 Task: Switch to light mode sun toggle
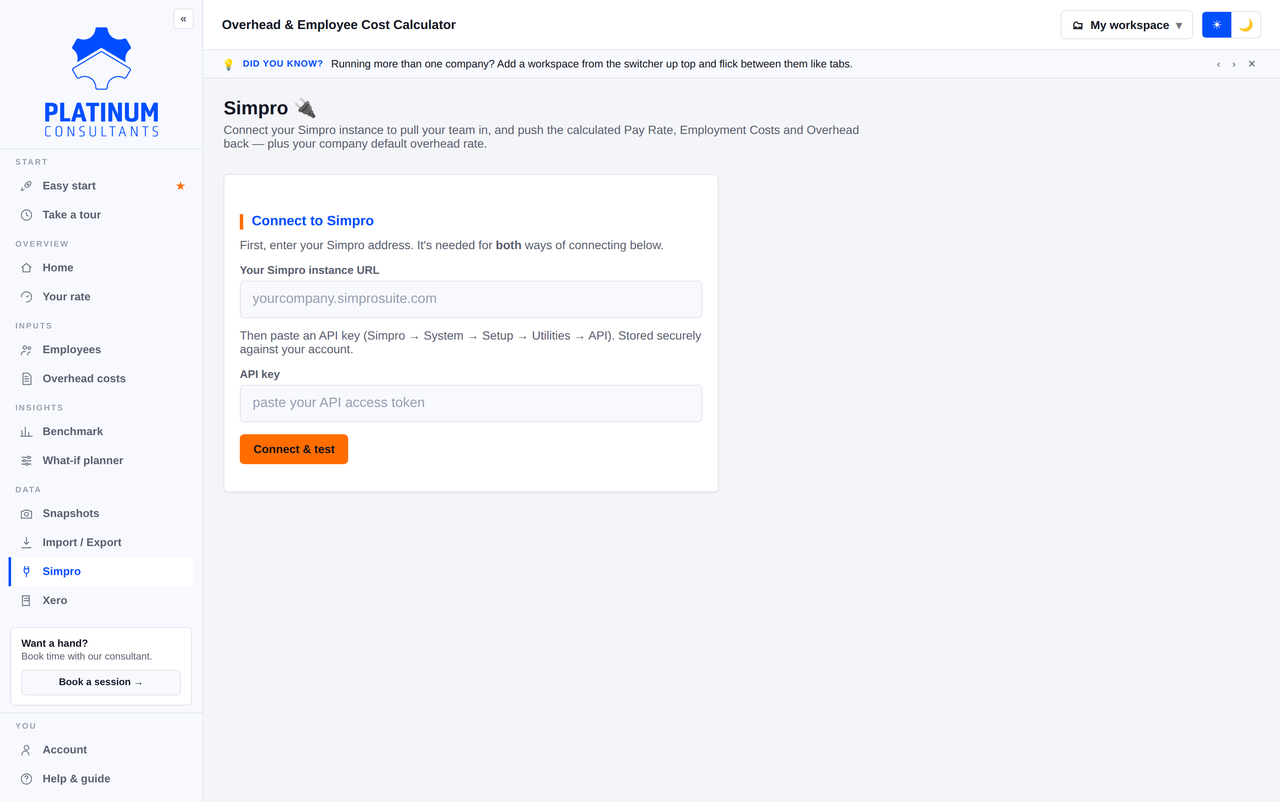point(1216,25)
